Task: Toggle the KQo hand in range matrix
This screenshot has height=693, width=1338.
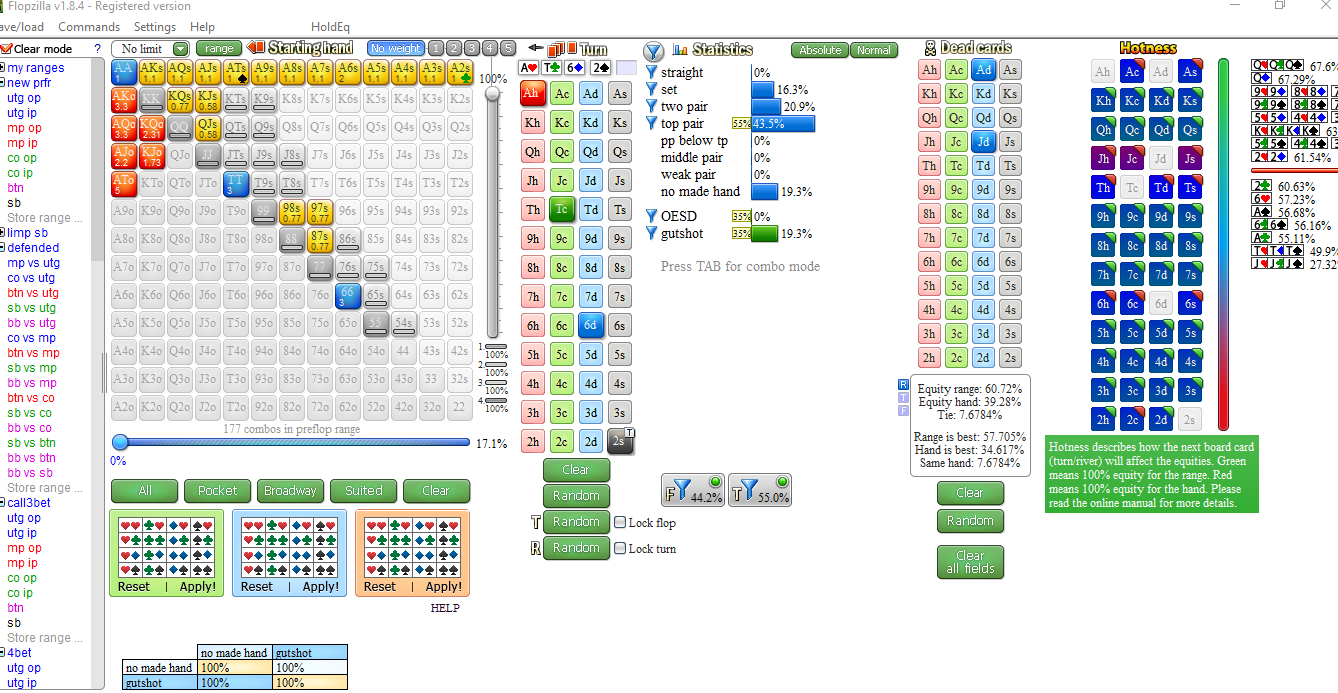Action: [x=151, y=127]
